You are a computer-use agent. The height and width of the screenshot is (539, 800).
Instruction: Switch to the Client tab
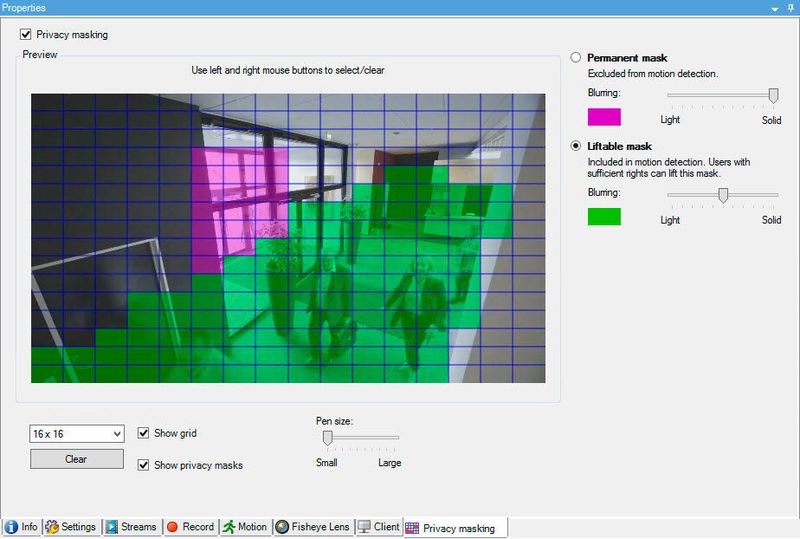379,527
